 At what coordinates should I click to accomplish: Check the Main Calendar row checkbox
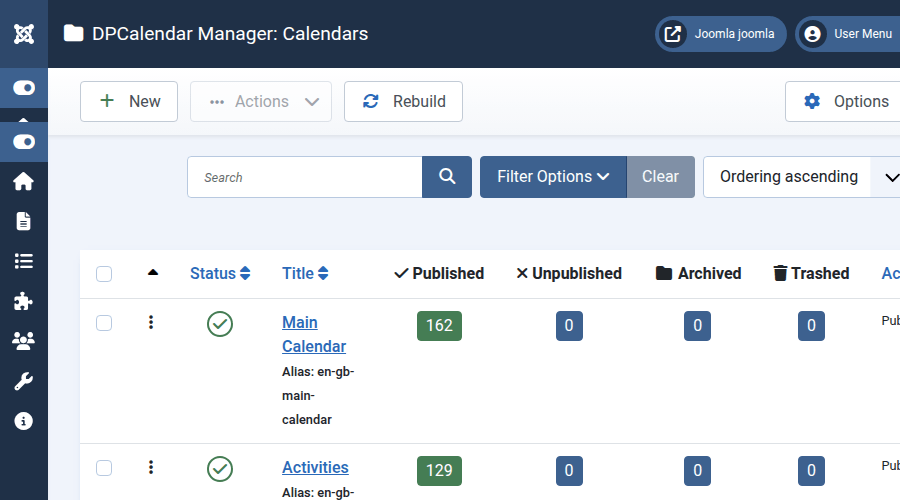pos(104,323)
